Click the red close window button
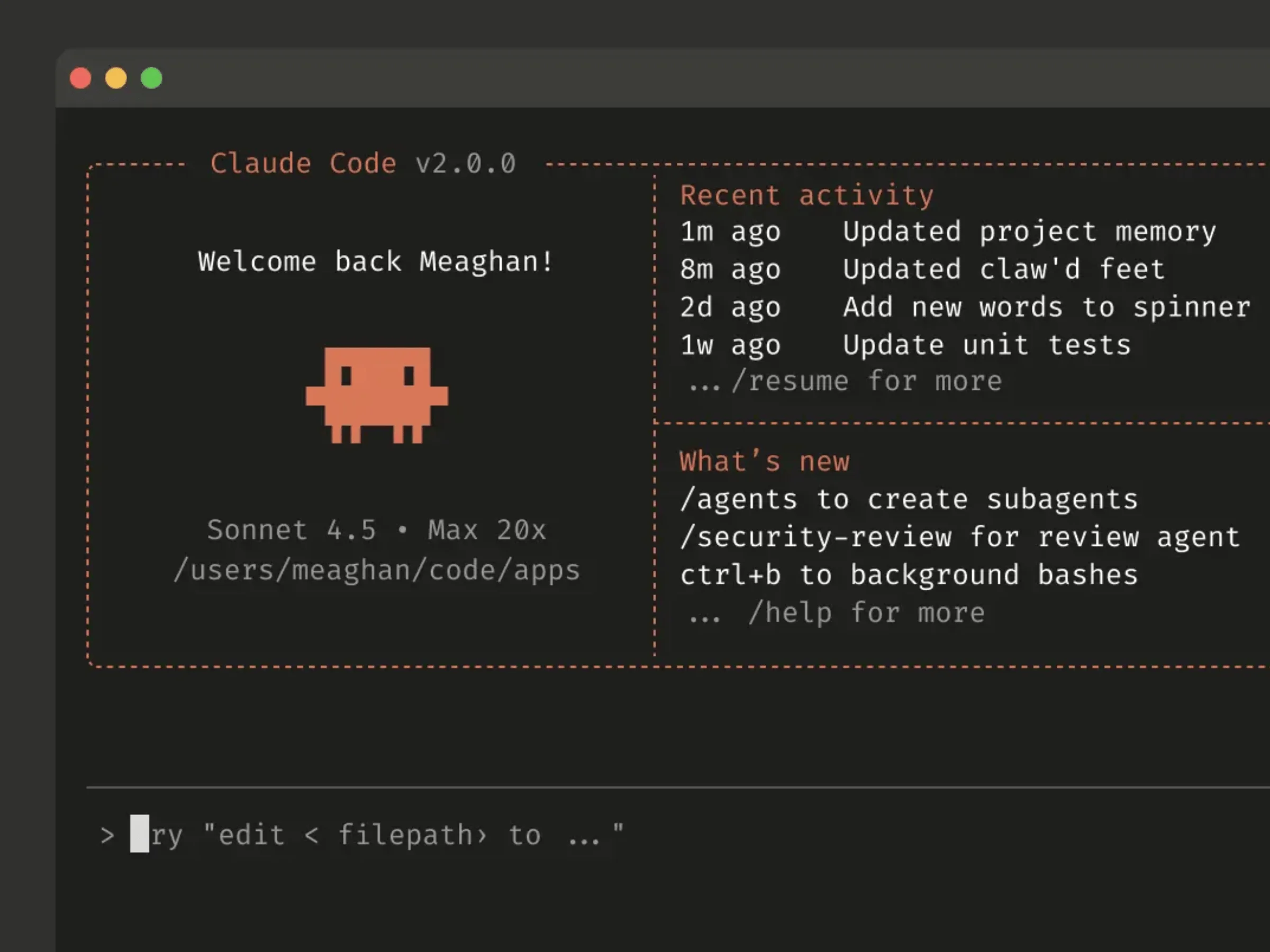This screenshot has width=1270, height=952. tap(80, 78)
